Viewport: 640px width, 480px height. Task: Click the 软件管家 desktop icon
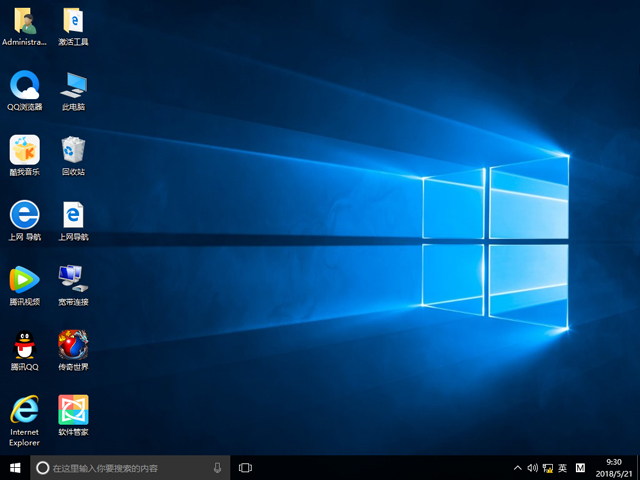[73, 410]
